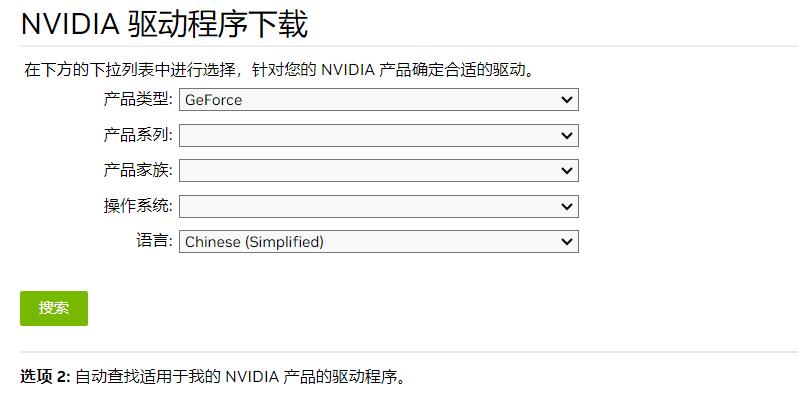
Task: Click the chevron arrow of 操作系统 dropdown
Action: 566,206
